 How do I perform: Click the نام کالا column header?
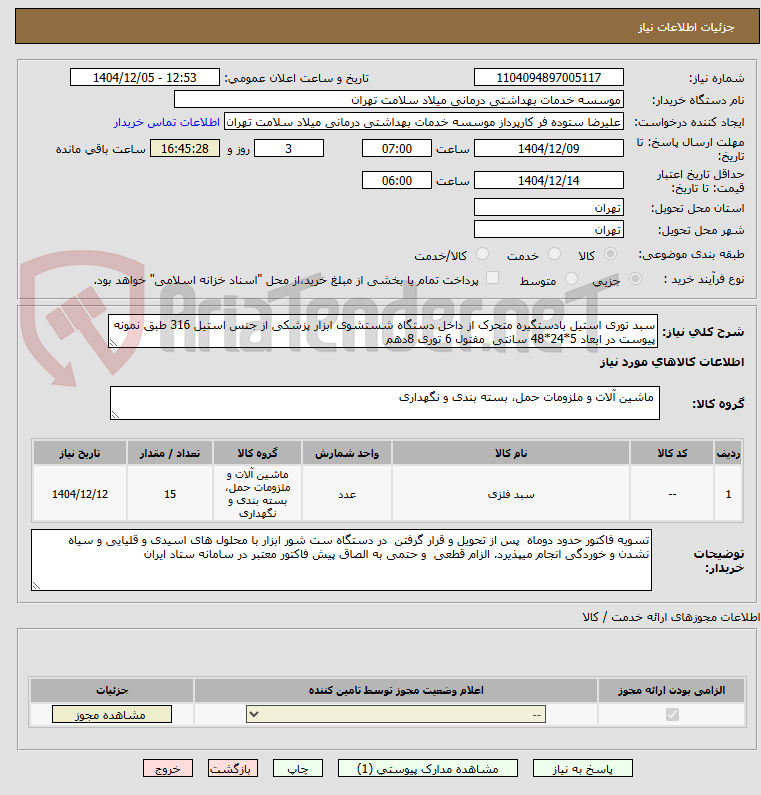511,453
